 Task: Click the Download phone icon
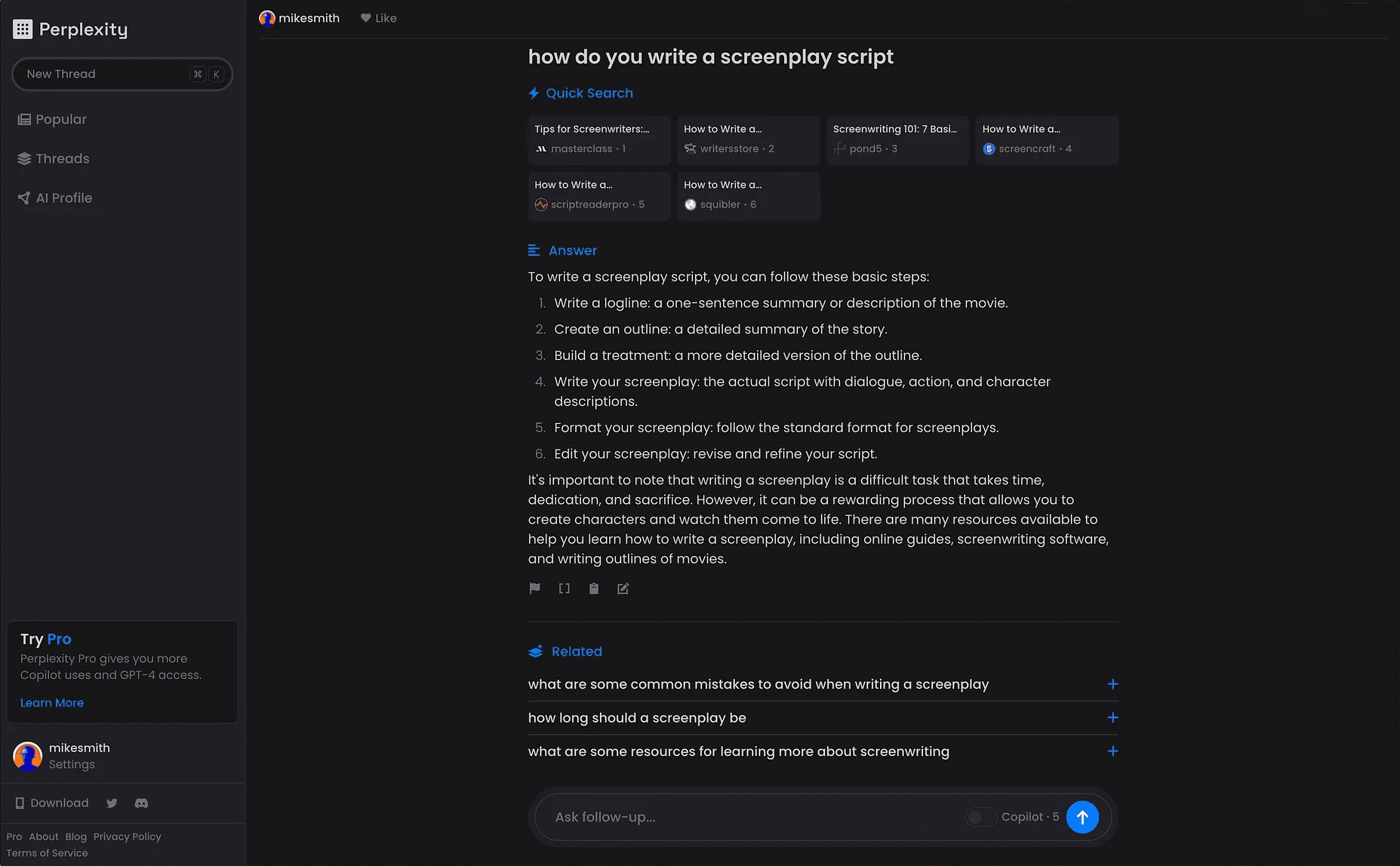pyautogui.click(x=20, y=803)
